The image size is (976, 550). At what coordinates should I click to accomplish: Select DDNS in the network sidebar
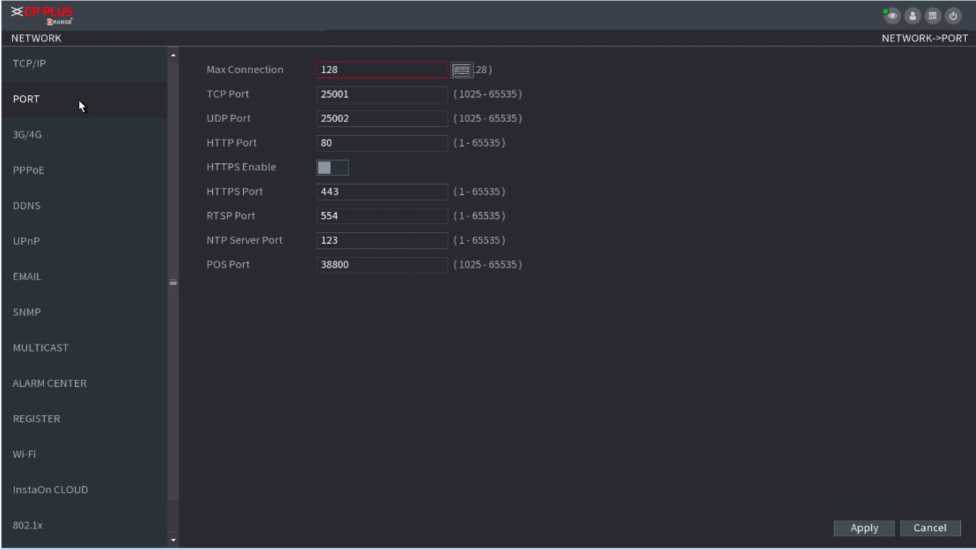click(27, 206)
